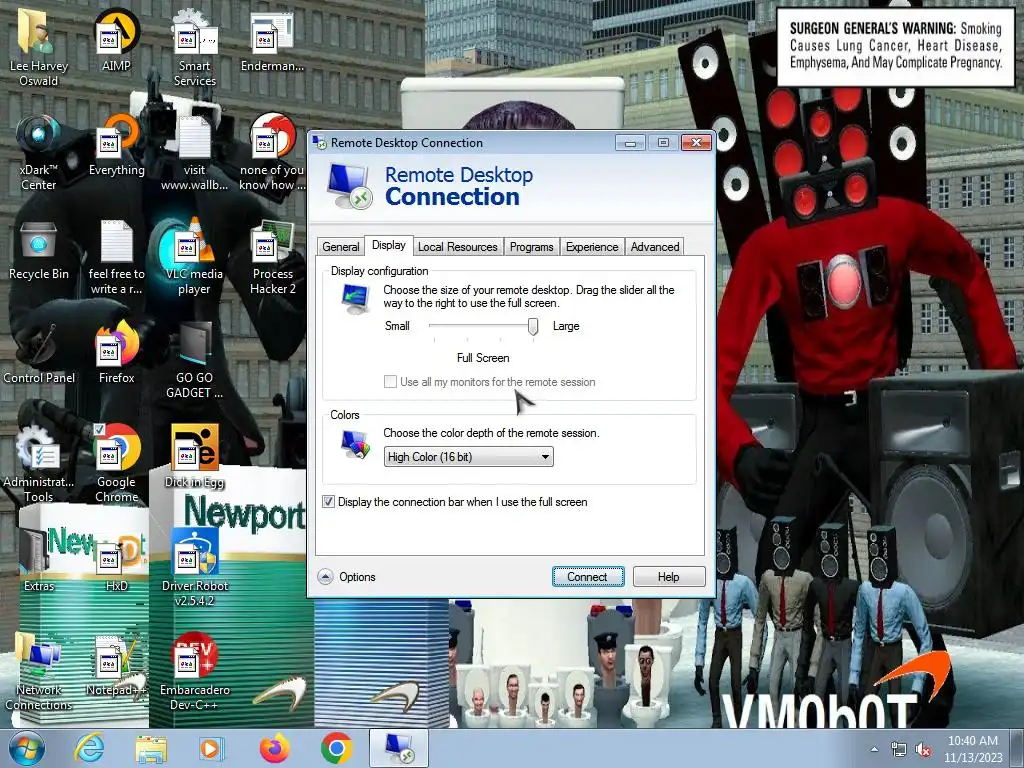The height and width of the screenshot is (768, 1024).
Task: Click the Connect button
Action: pos(588,577)
